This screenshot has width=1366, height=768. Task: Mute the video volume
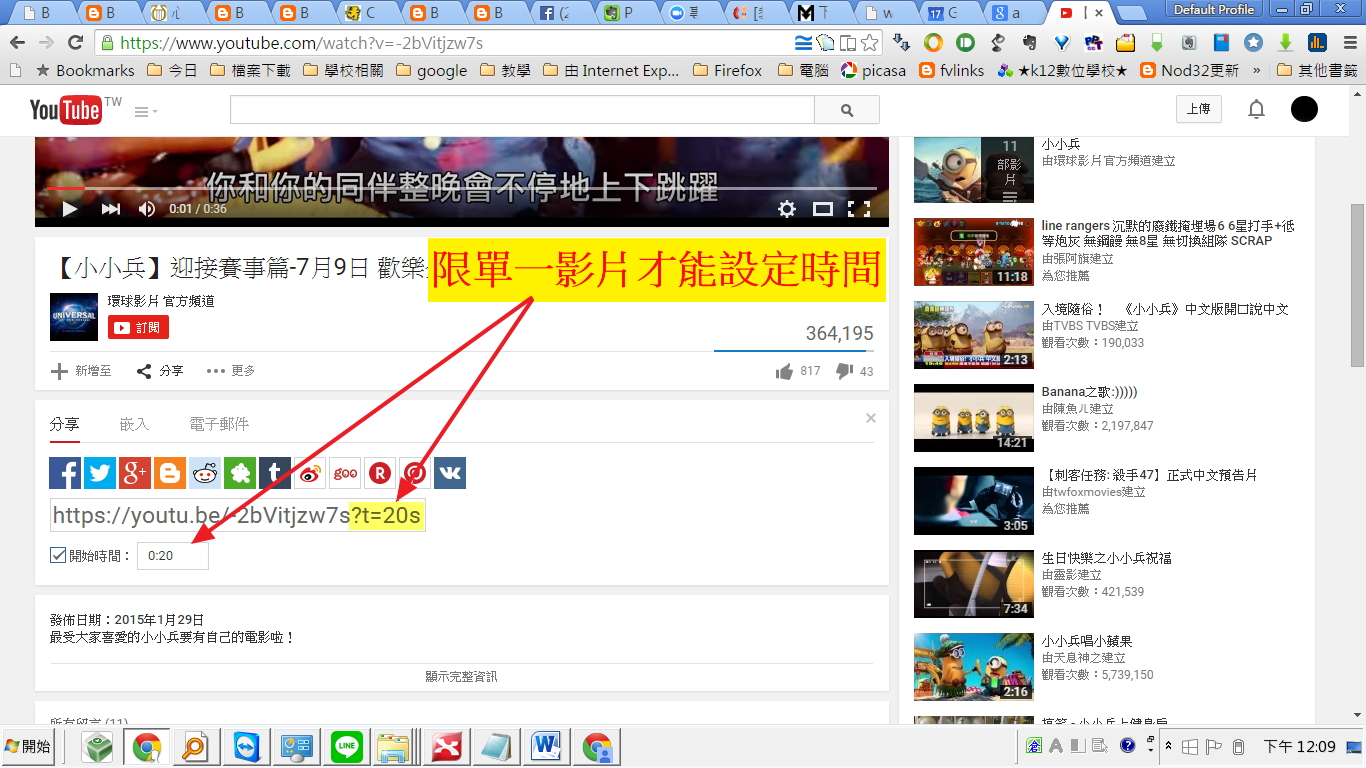click(147, 209)
